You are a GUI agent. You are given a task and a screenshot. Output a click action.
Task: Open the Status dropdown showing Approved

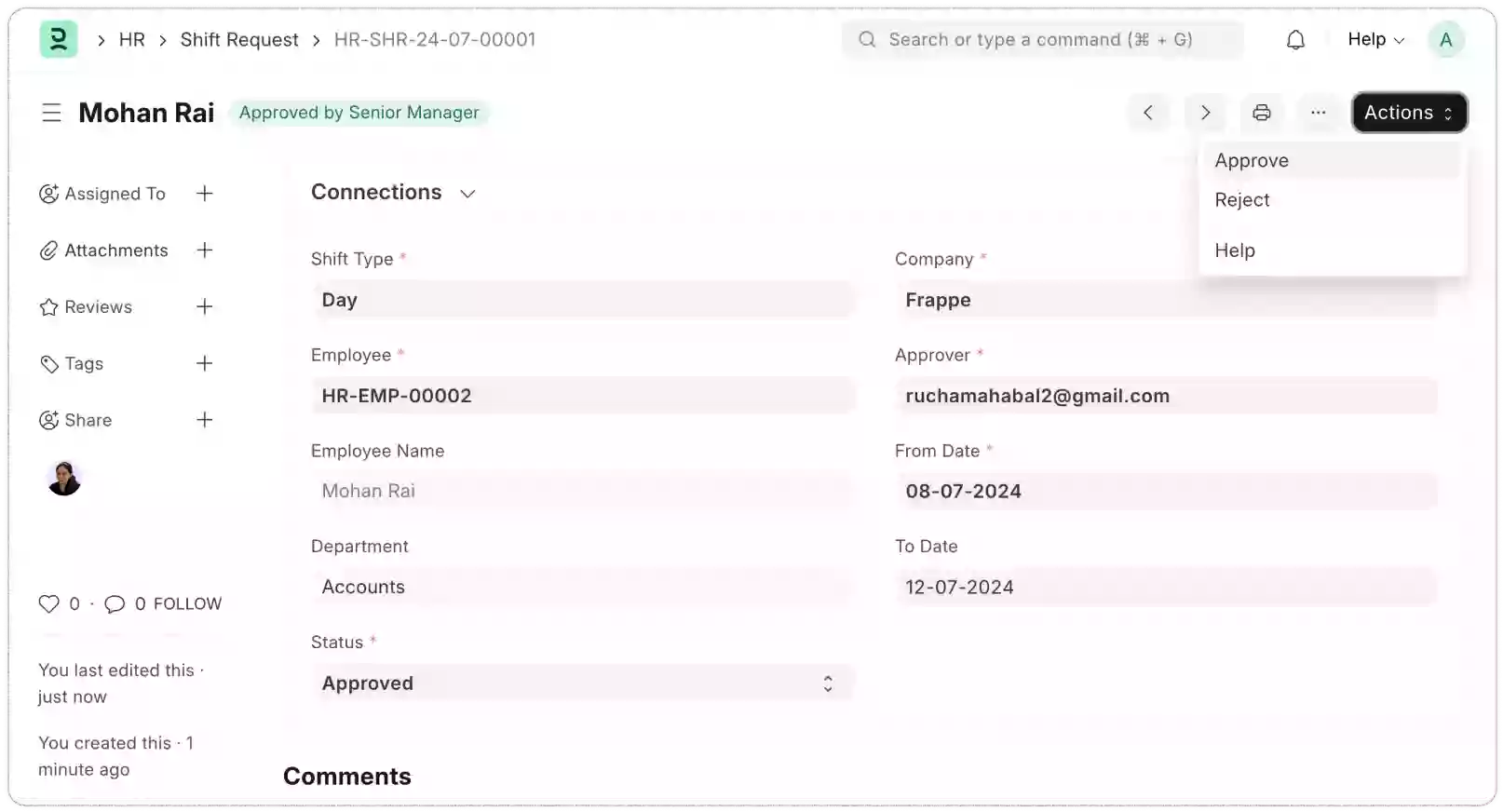click(x=584, y=683)
